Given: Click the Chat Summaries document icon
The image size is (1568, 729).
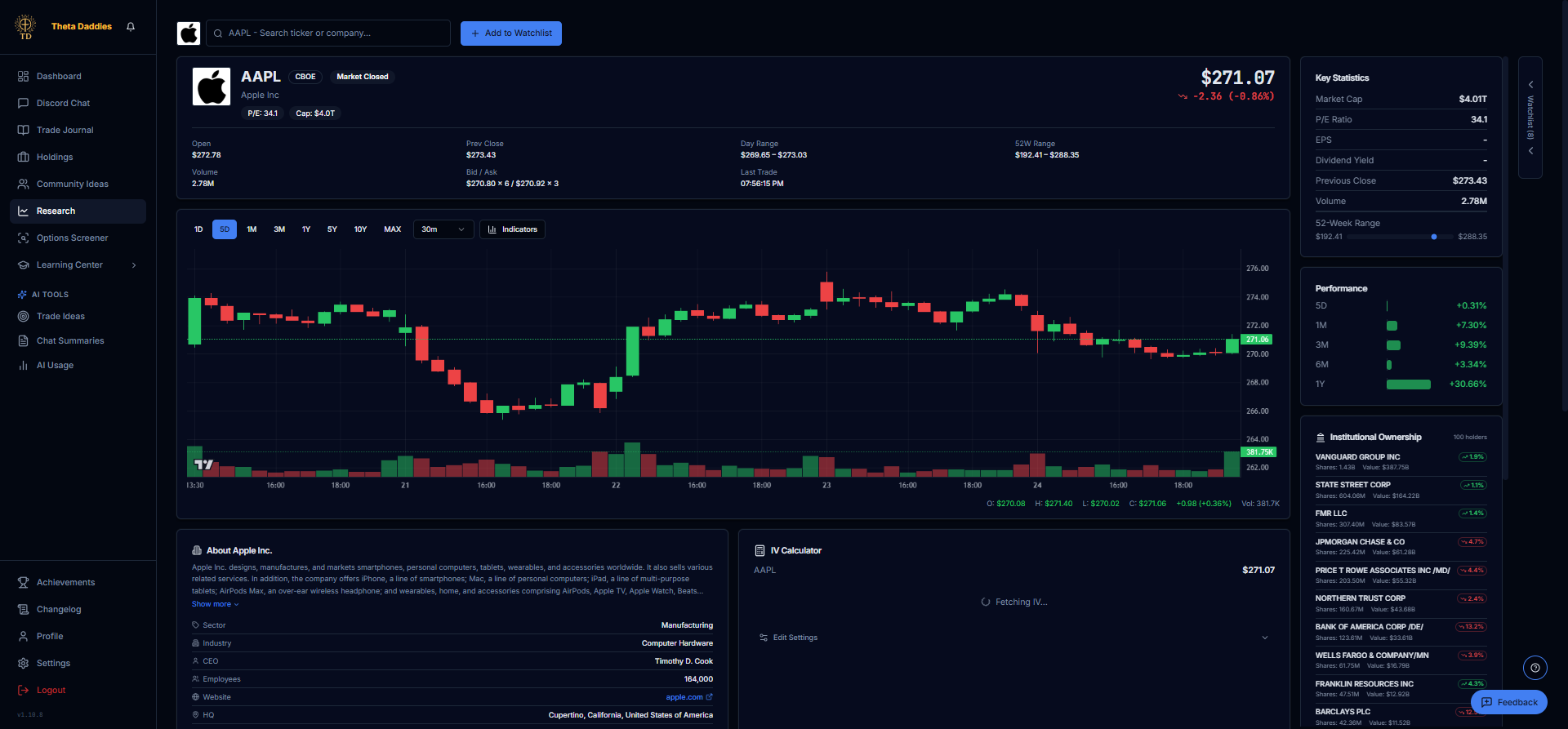Looking at the screenshot, I should coord(23,341).
